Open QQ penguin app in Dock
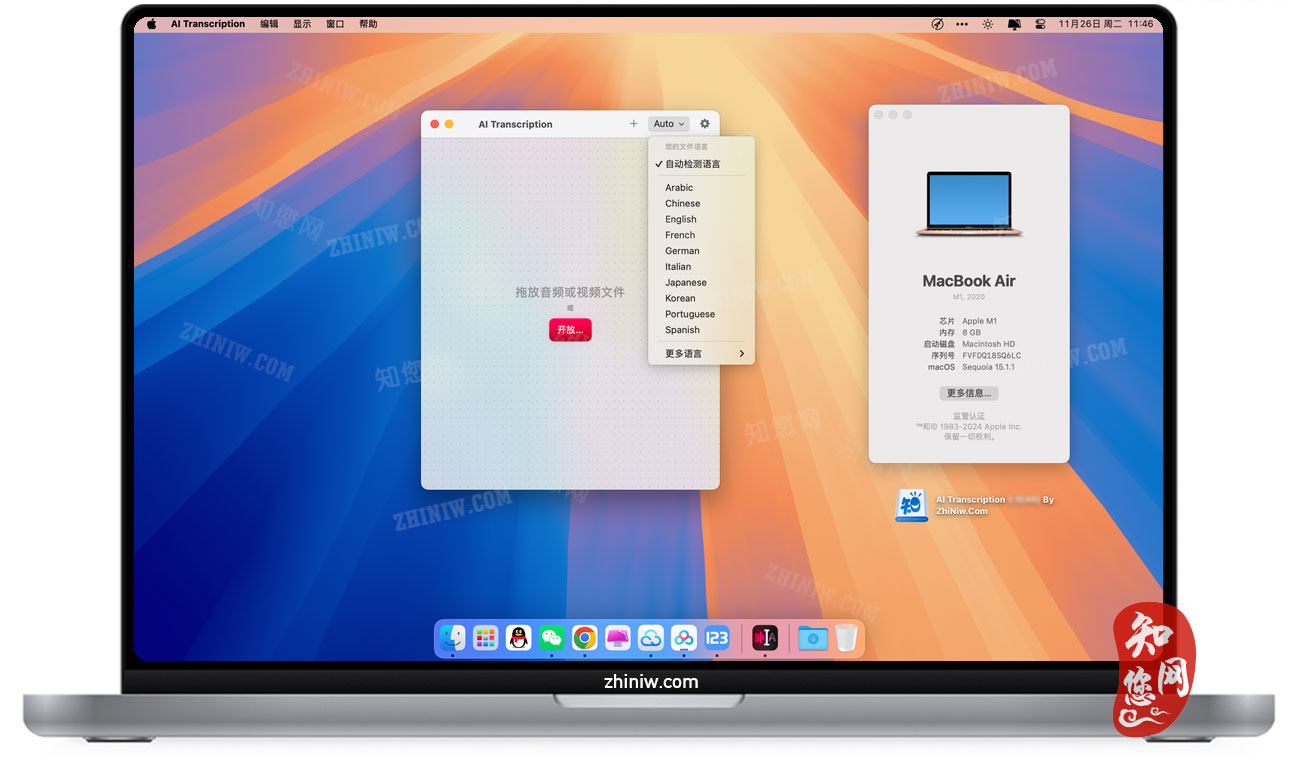 [x=518, y=638]
